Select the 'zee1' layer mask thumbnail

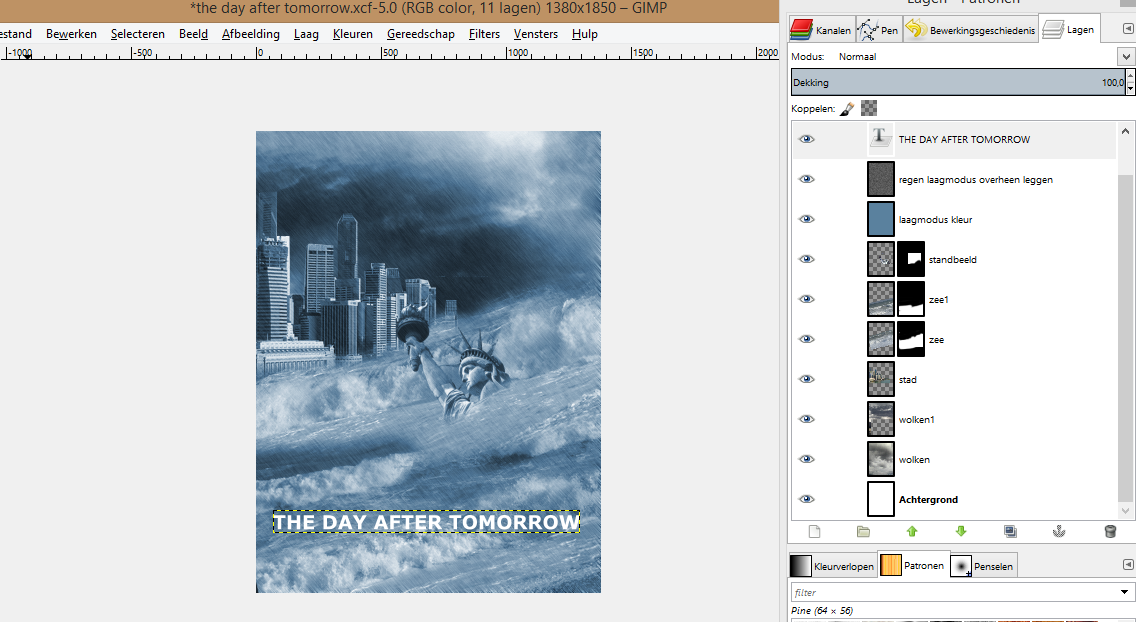tap(911, 299)
